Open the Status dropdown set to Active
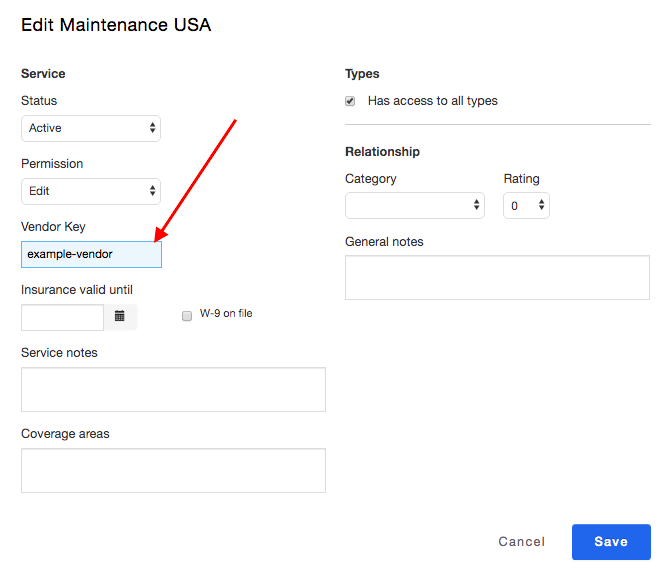 90,128
